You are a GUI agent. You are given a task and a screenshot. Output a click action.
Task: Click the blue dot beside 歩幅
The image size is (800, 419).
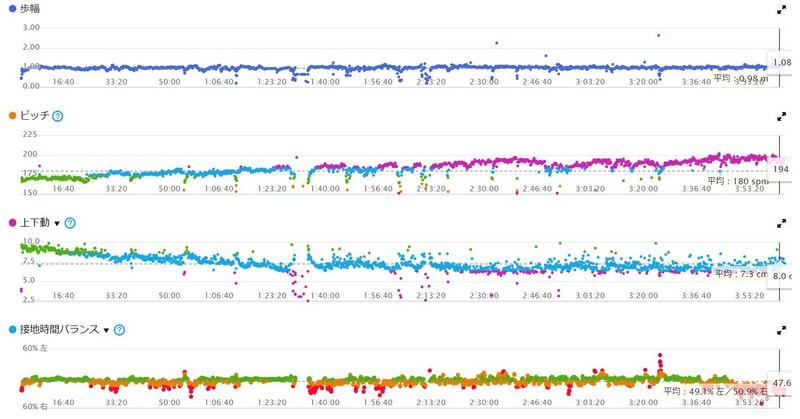coord(9,9)
